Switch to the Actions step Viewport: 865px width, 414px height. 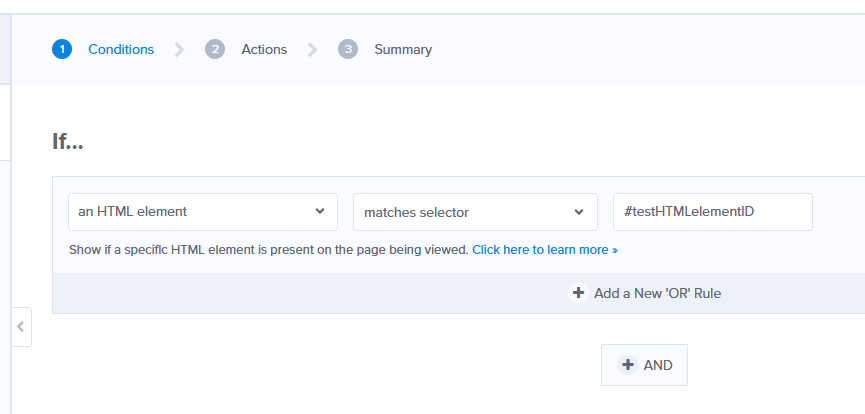click(x=264, y=50)
